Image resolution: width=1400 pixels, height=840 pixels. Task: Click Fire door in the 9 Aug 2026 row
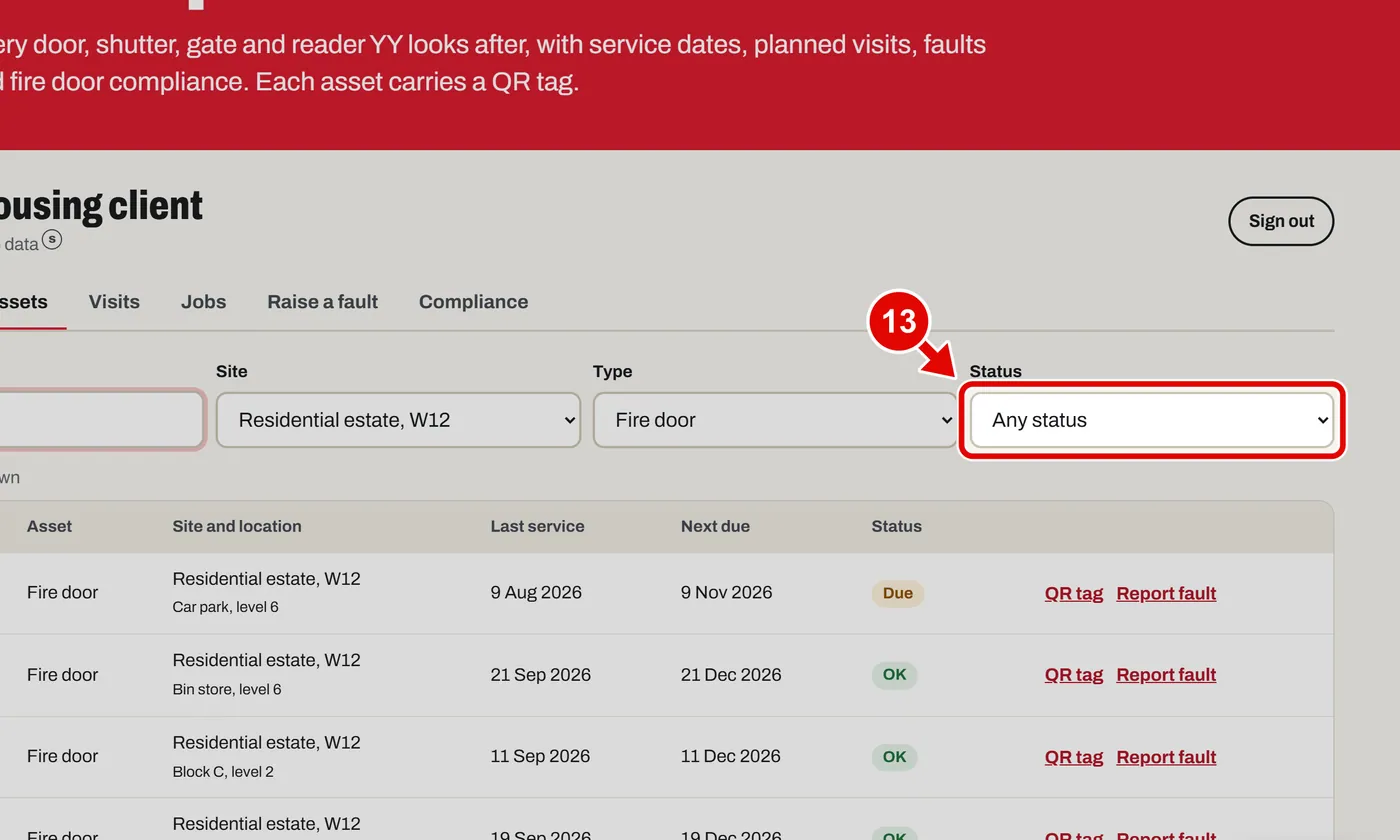click(62, 593)
